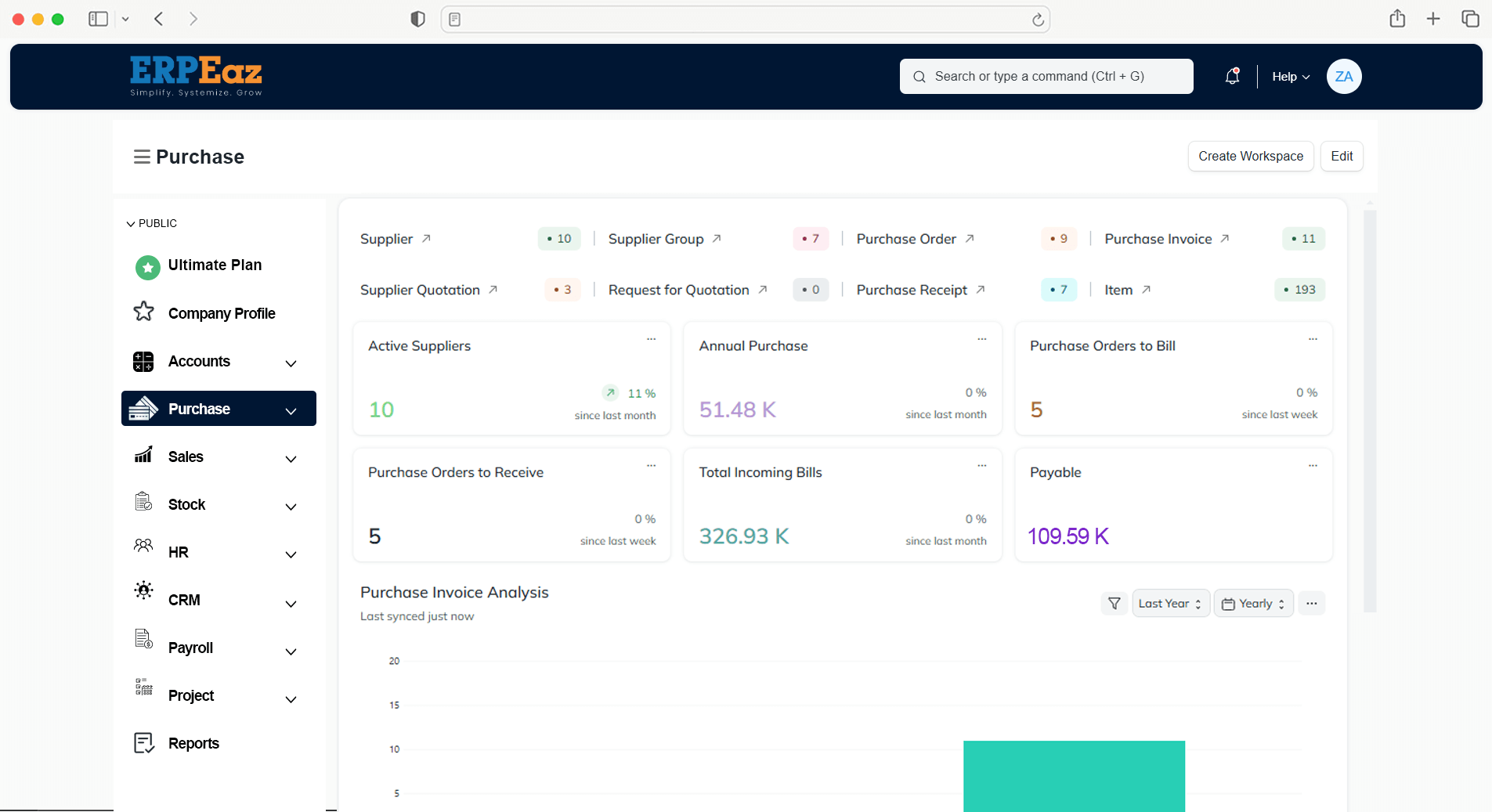Open the Help menu

1290,77
